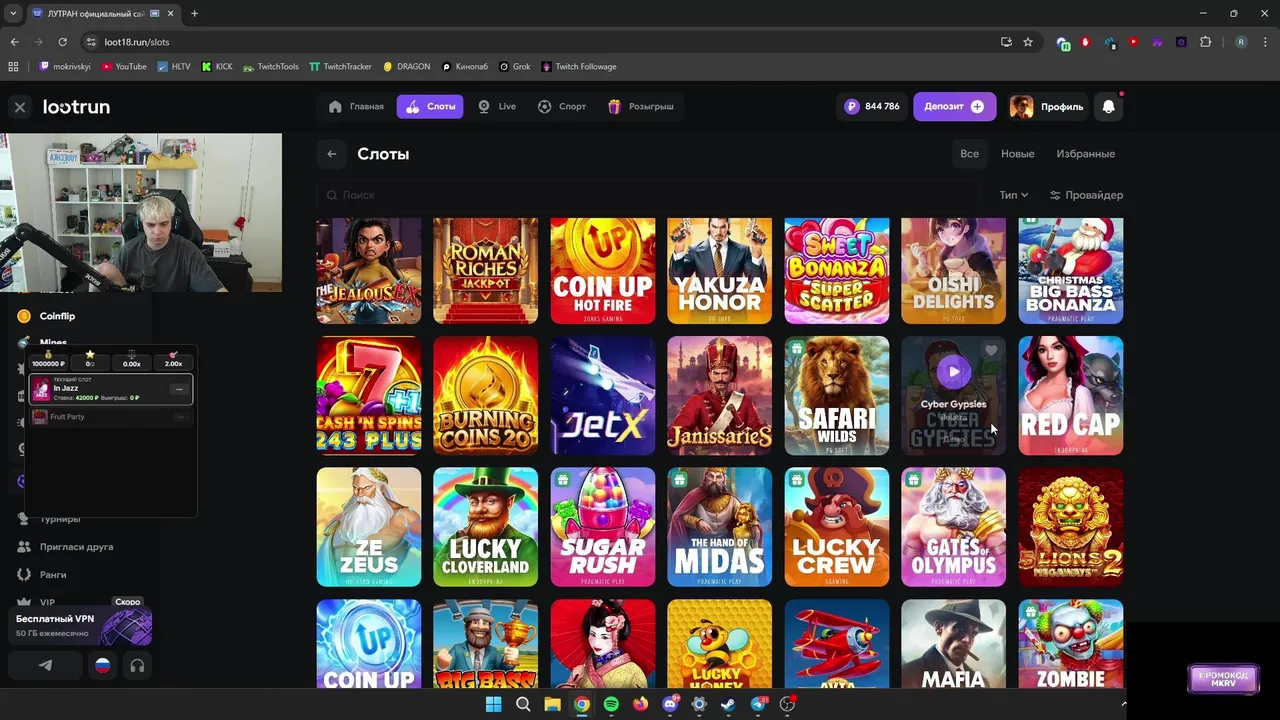
Task: Open the KICK bookmark
Action: pyautogui.click(x=217, y=67)
